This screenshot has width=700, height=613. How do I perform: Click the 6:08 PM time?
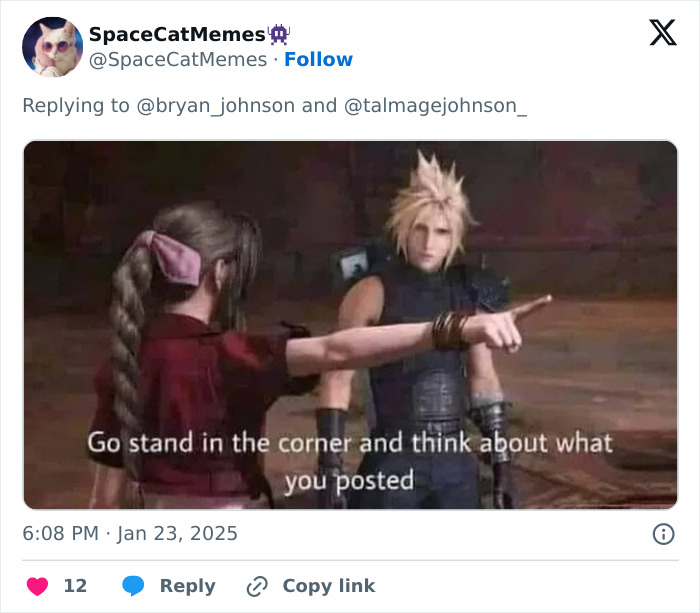62,534
